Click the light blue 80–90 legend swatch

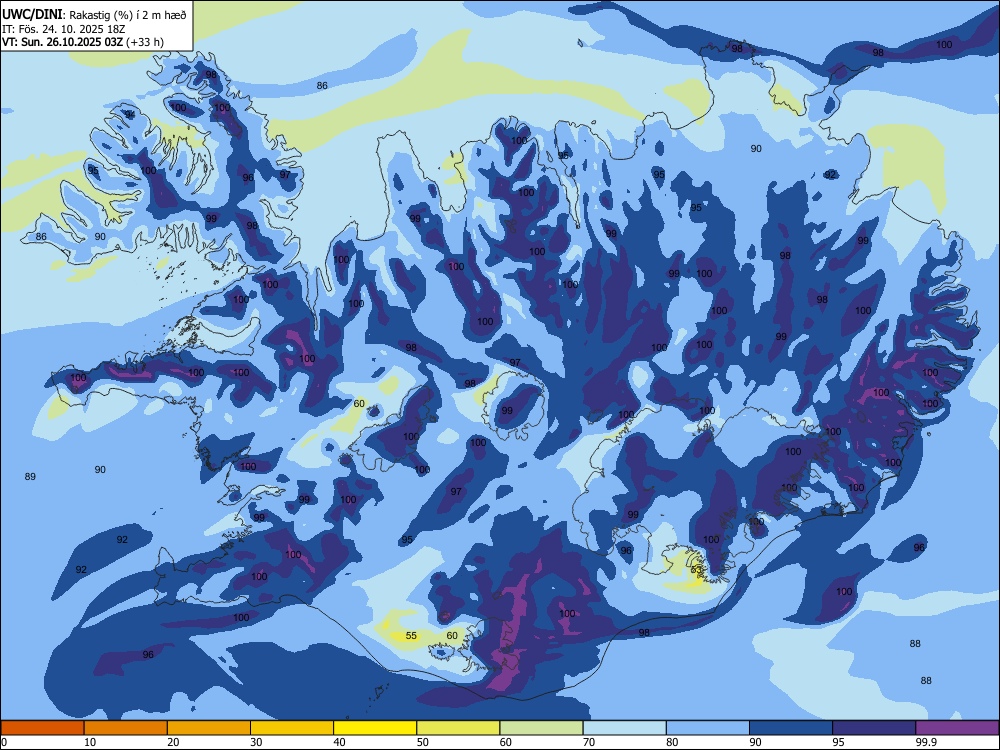tap(708, 728)
